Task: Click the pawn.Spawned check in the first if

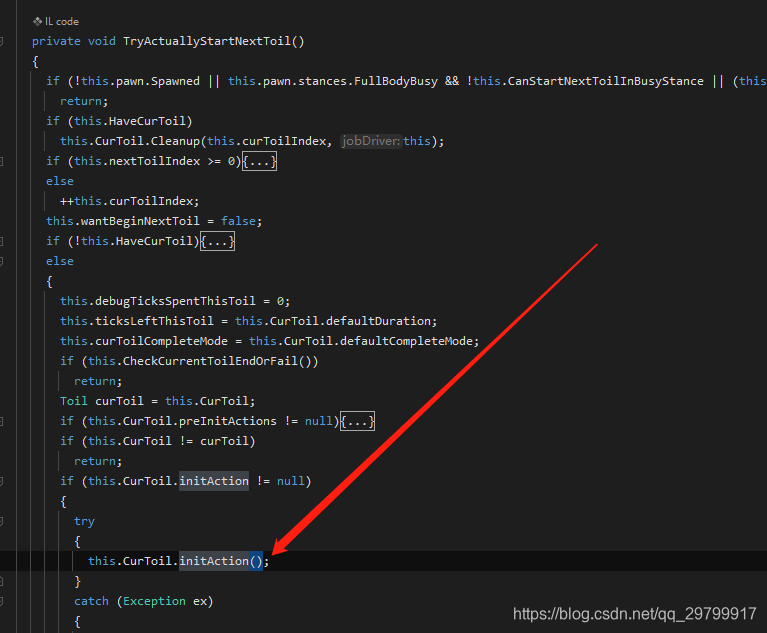Action: coord(140,81)
